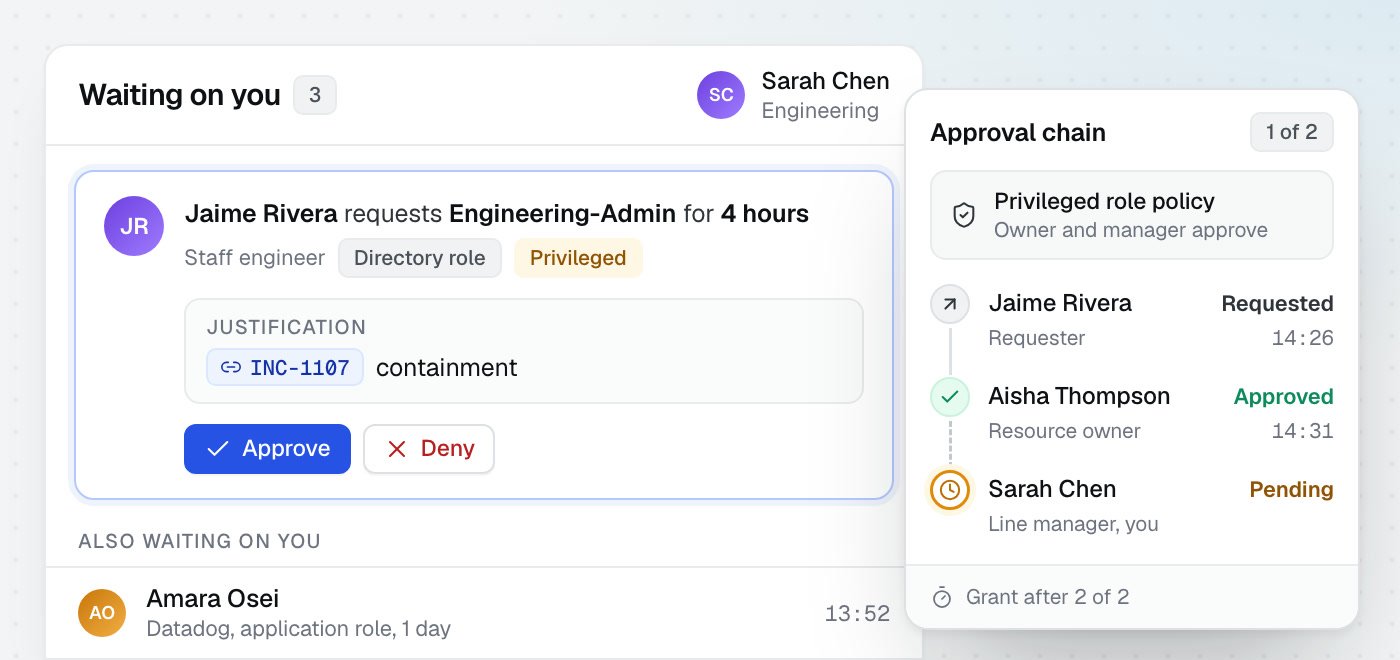
Task: Click the Engineering-Admin role name
Action: click(563, 214)
